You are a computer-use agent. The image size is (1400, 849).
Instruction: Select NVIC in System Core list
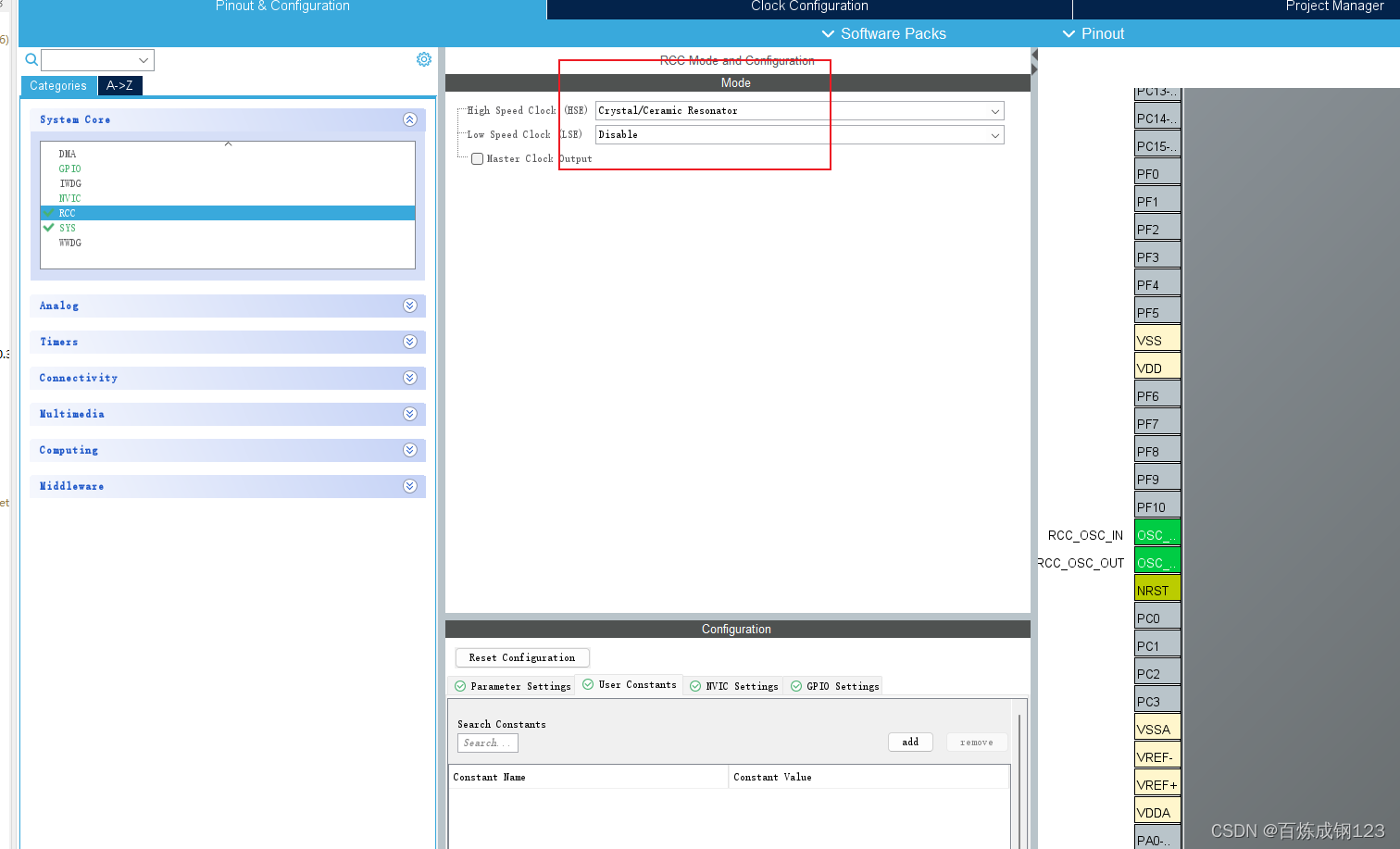pos(69,198)
